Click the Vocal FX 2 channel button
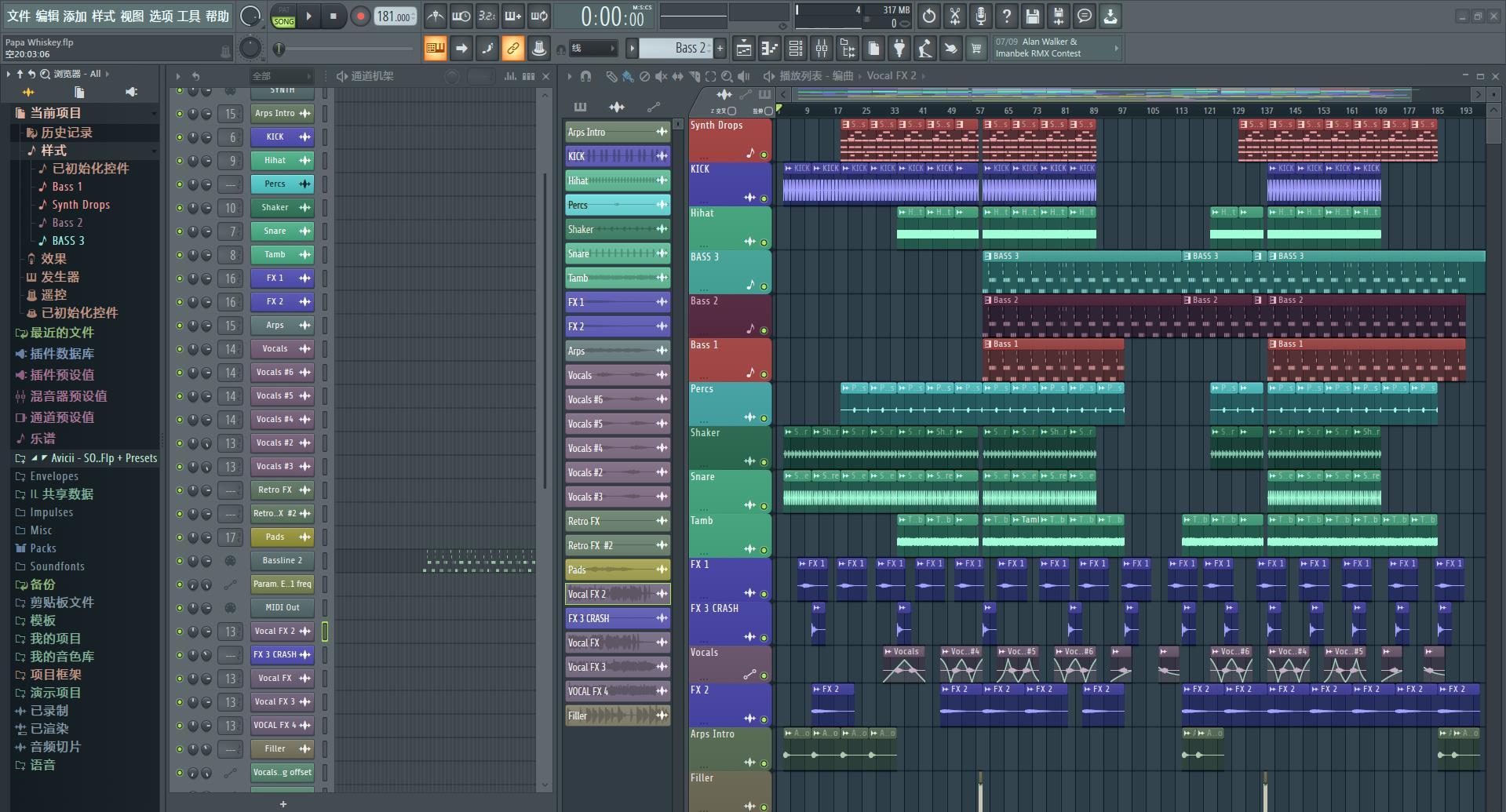Viewport: 1506px width, 812px height. [x=283, y=631]
